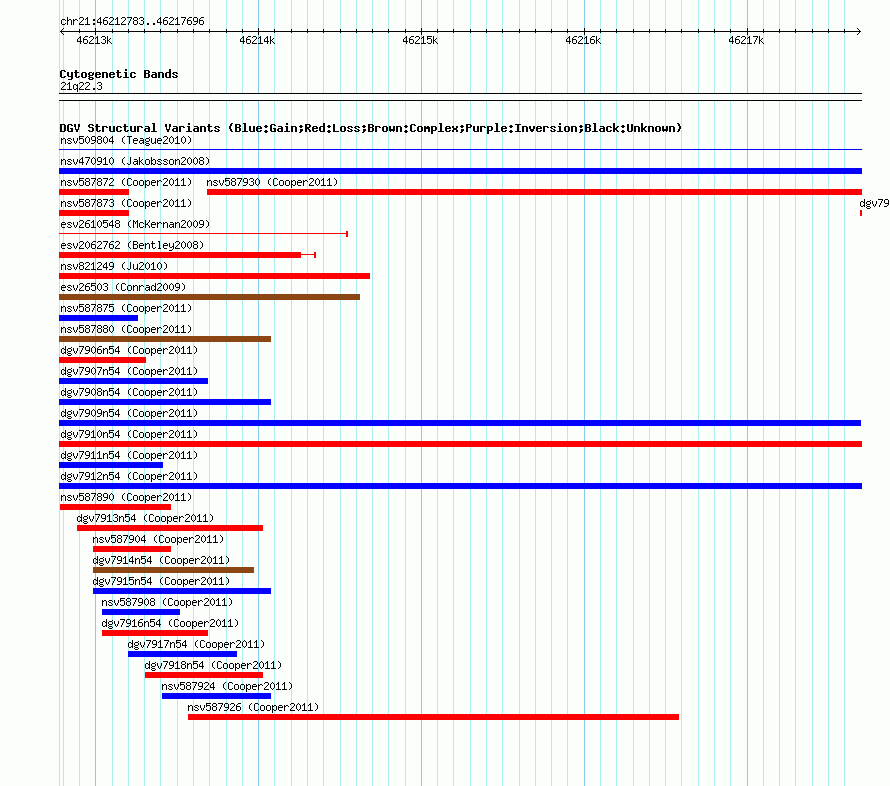890x786 pixels.
Task: Select the blue dgv7907n54 gain bar
Action: click(x=133, y=381)
